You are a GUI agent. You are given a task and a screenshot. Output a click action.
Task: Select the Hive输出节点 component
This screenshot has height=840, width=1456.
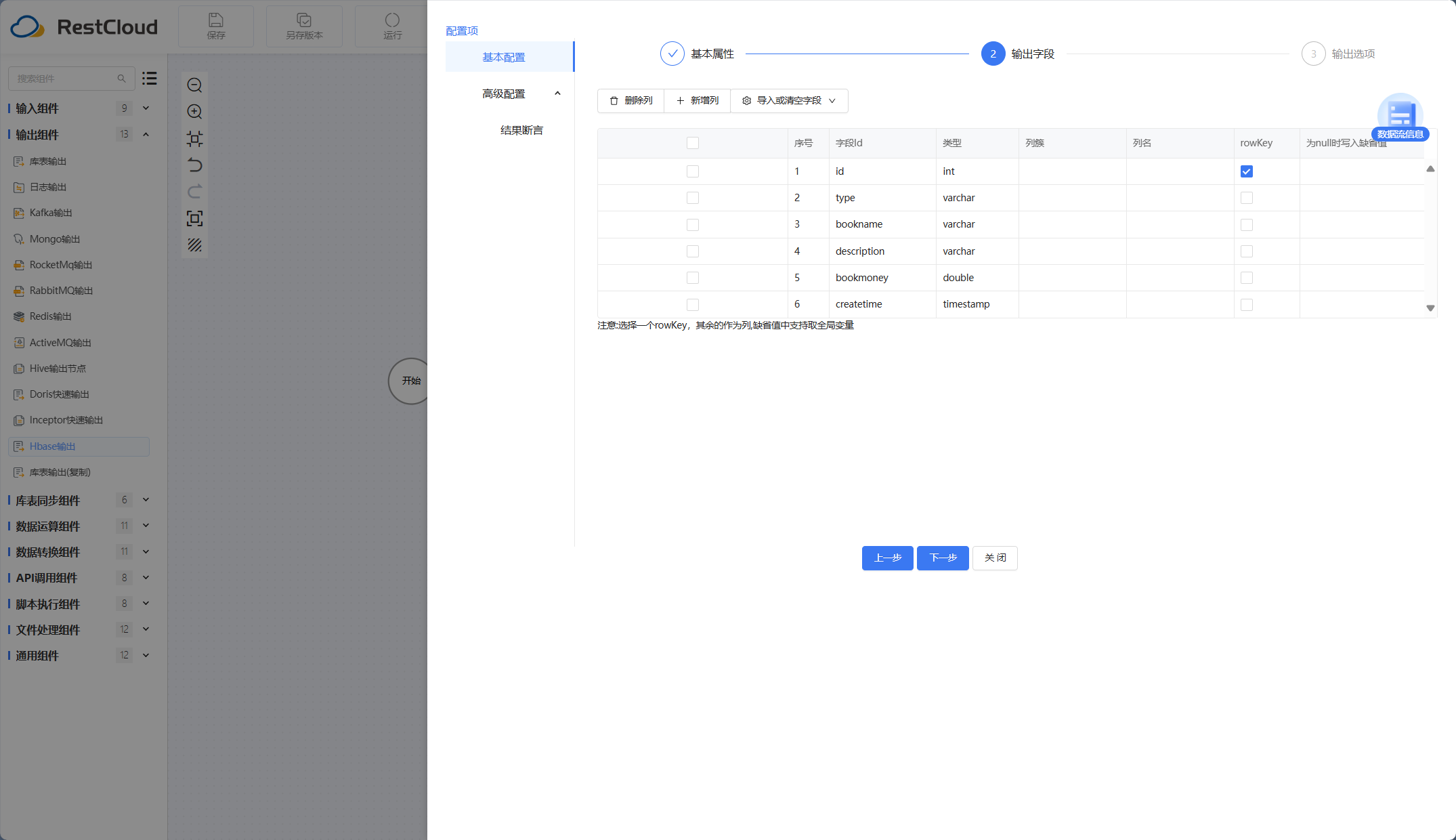click(x=79, y=369)
